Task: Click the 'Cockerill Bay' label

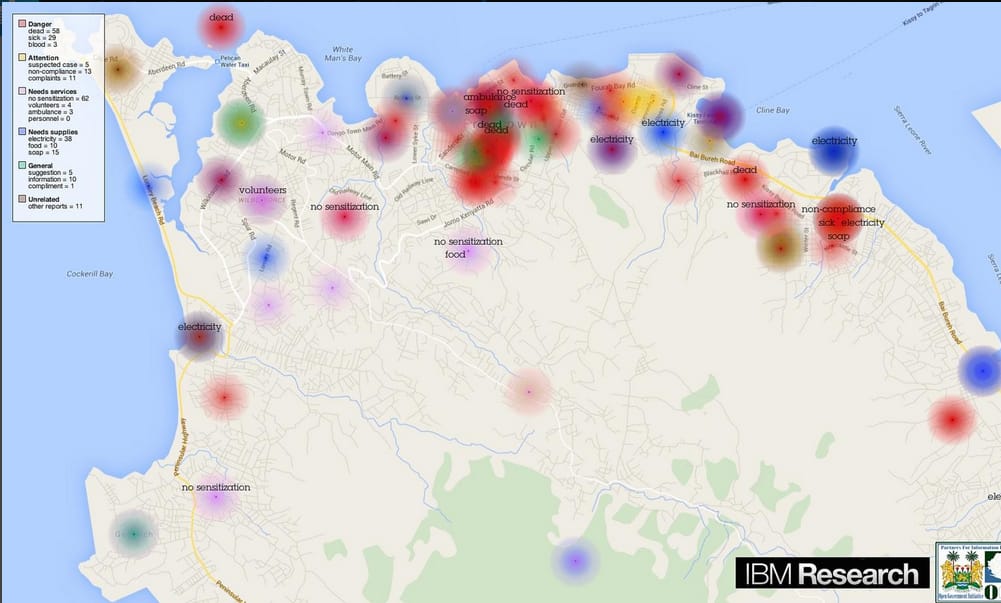Action: 90,274
